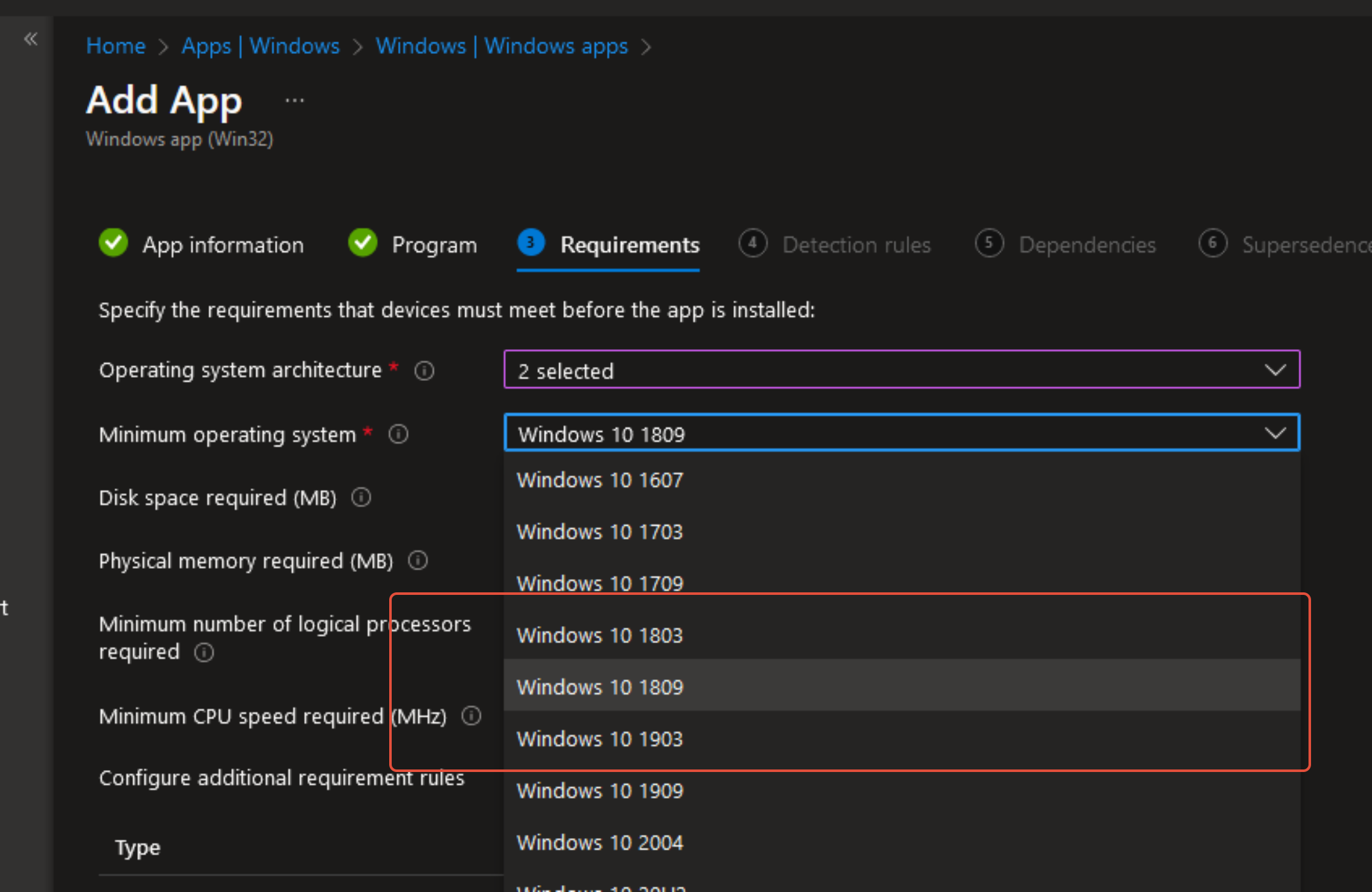
Task: Select Windows 10 1903 from list
Action: click(599, 739)
